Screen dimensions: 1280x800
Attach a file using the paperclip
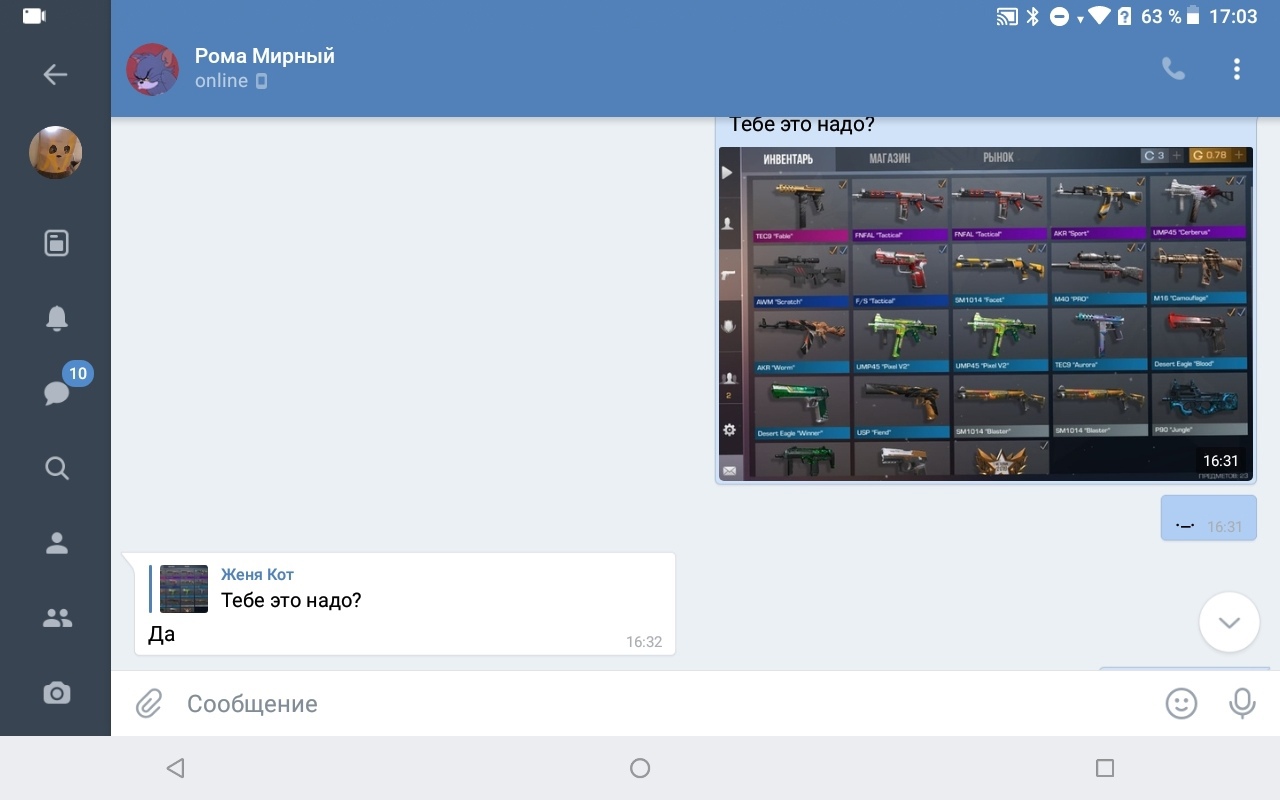149,704
